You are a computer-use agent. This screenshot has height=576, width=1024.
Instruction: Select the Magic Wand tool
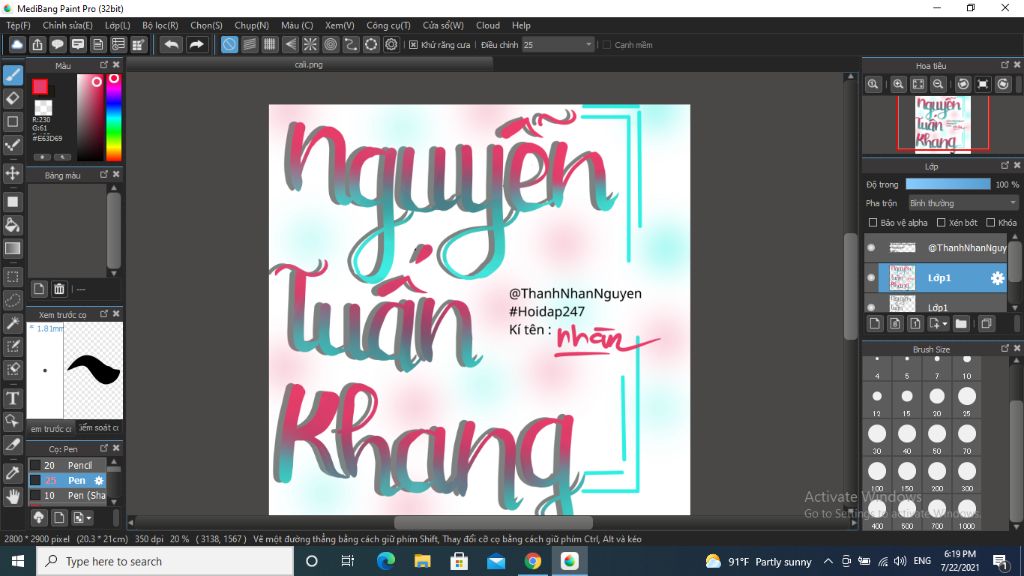12,323
